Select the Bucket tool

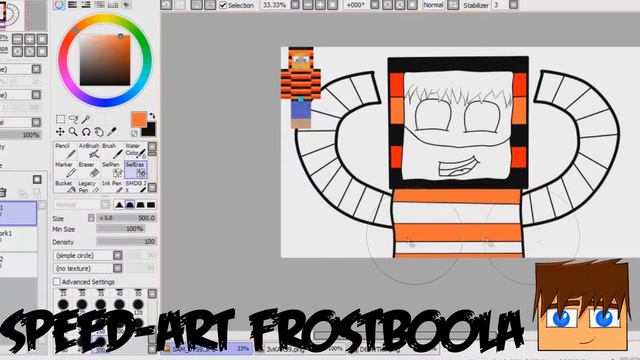65,186
